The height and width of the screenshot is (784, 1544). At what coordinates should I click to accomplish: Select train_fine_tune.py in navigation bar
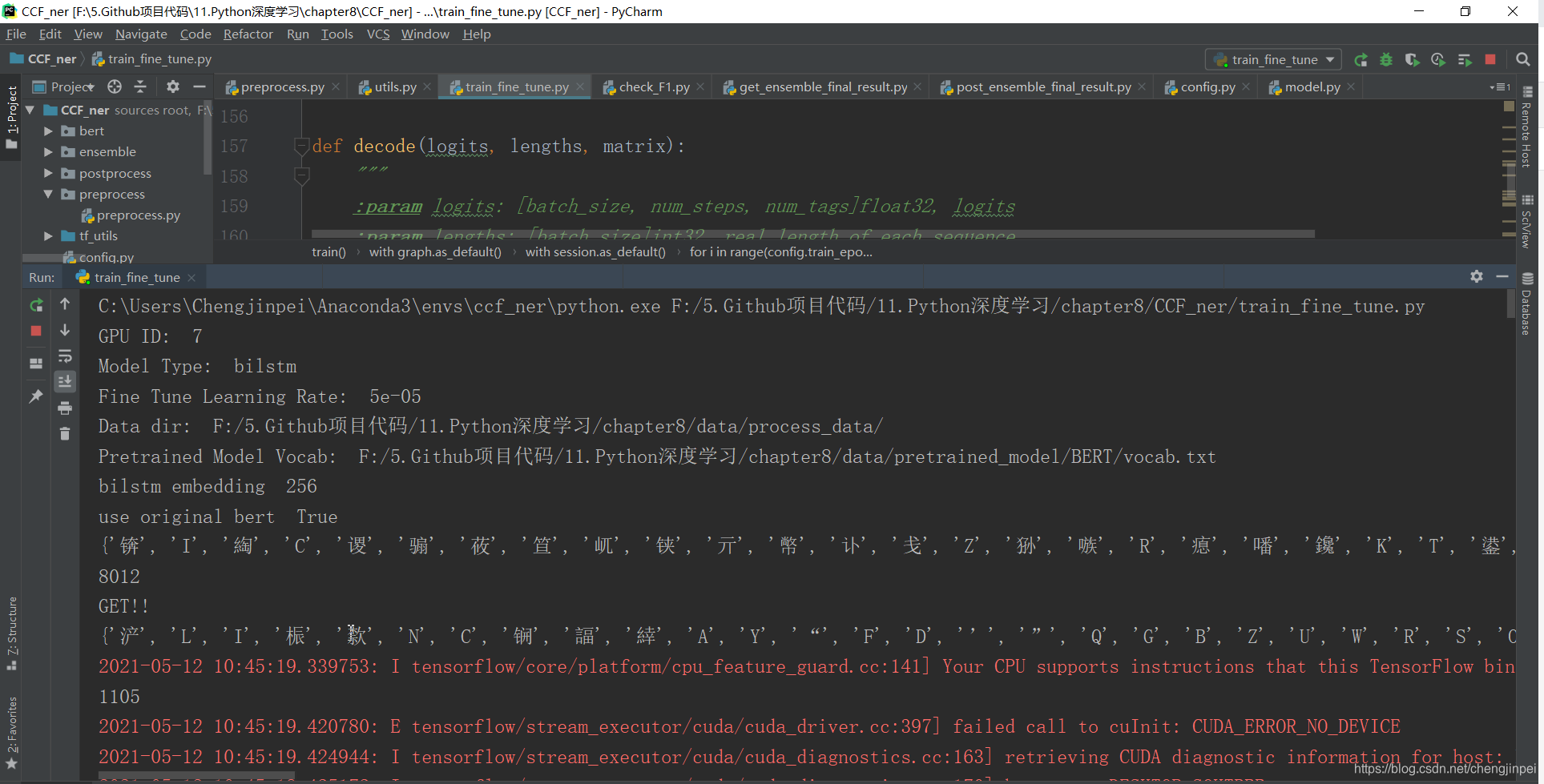pos(152,58)
